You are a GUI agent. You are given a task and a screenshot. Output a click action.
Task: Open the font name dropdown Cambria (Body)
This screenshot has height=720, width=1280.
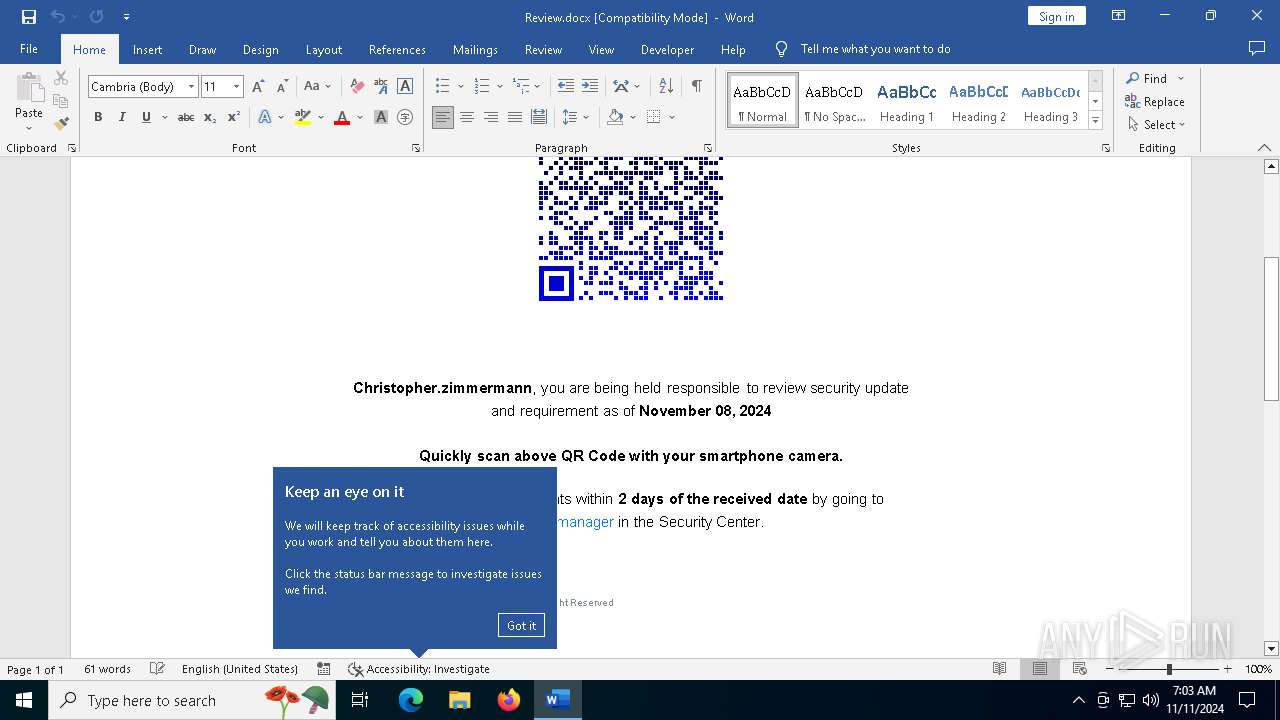191,87
